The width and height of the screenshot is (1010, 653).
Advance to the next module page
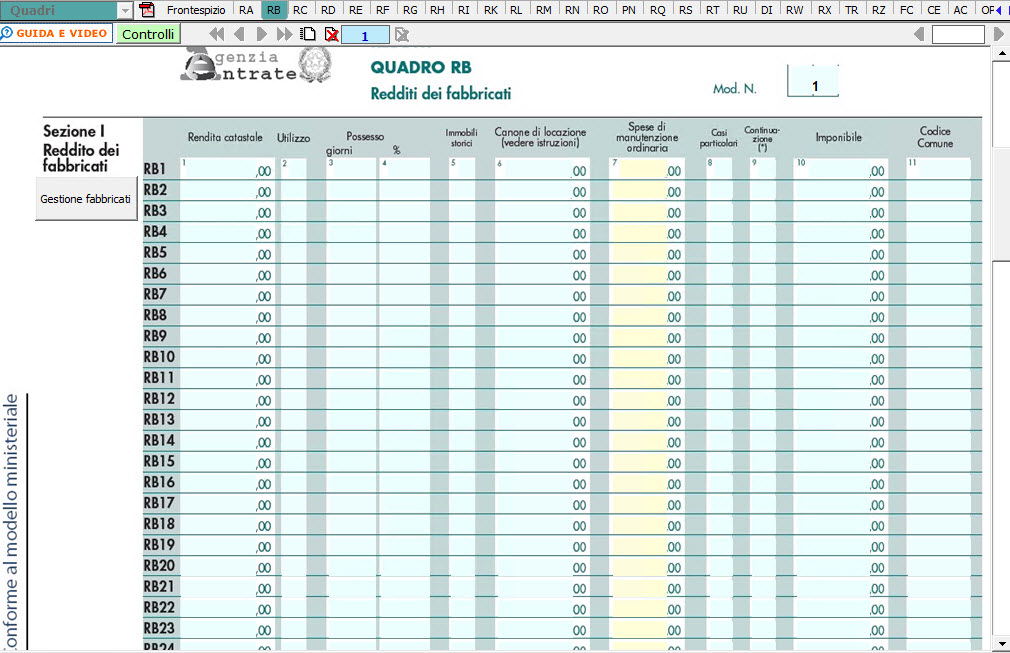[262, 34]
